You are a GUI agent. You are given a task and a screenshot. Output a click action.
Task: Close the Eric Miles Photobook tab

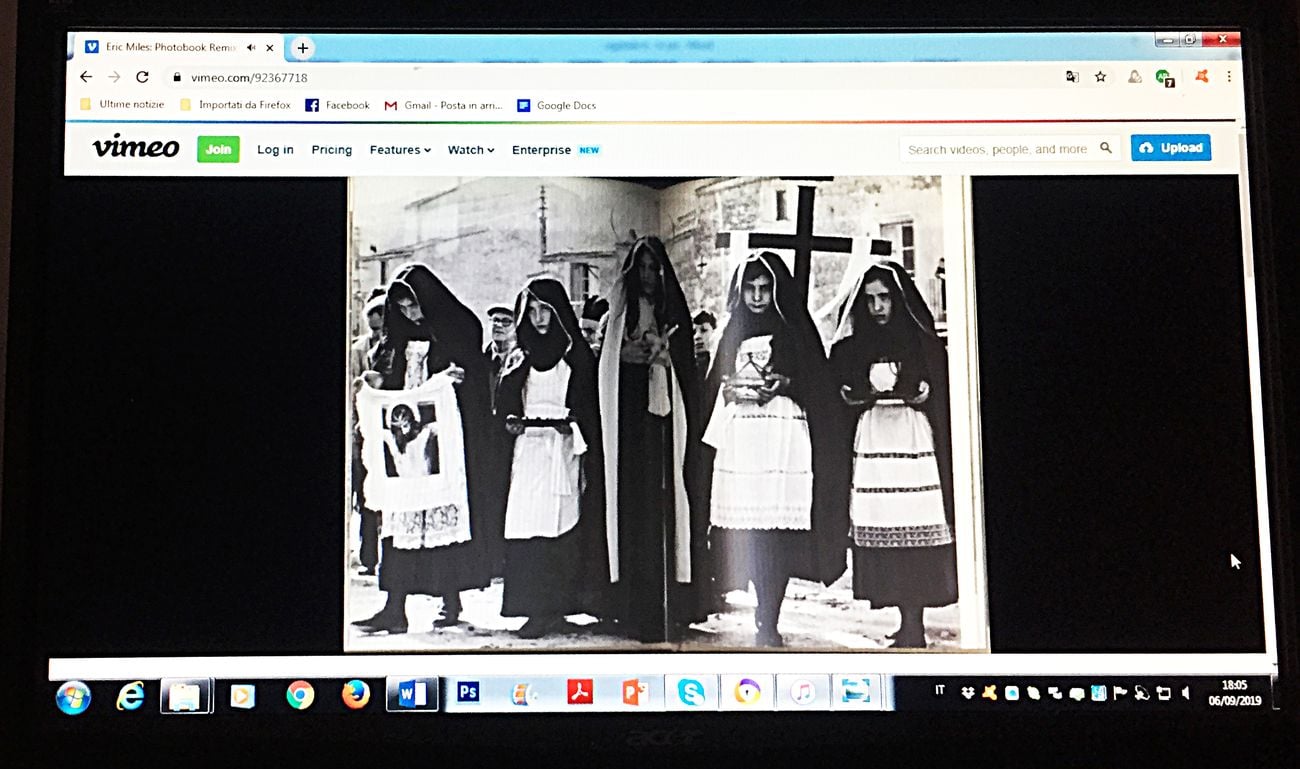(x=270, y=47)
